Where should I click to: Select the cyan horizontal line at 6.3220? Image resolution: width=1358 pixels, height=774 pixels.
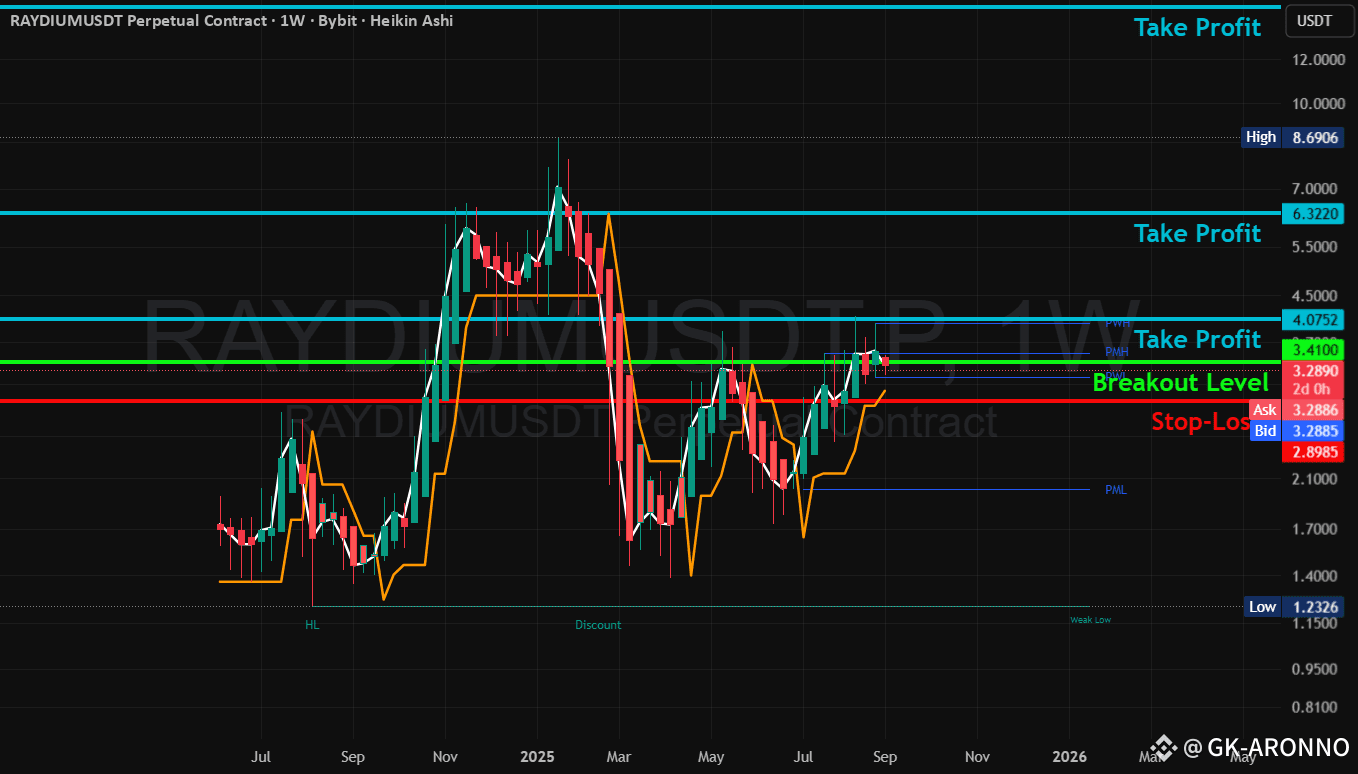coord(640,213)
